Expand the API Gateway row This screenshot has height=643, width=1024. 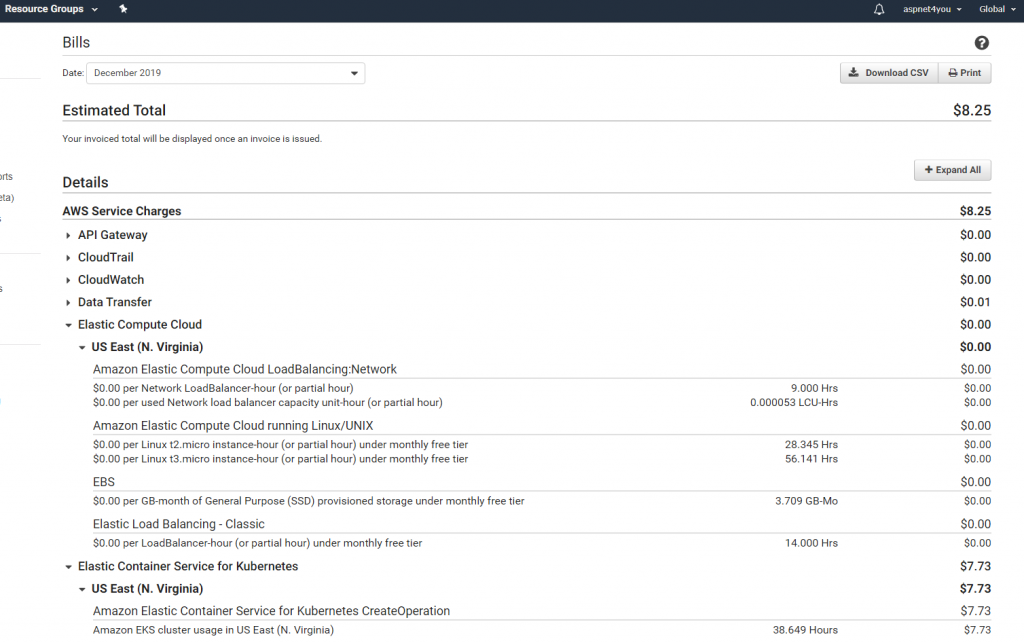68,235
